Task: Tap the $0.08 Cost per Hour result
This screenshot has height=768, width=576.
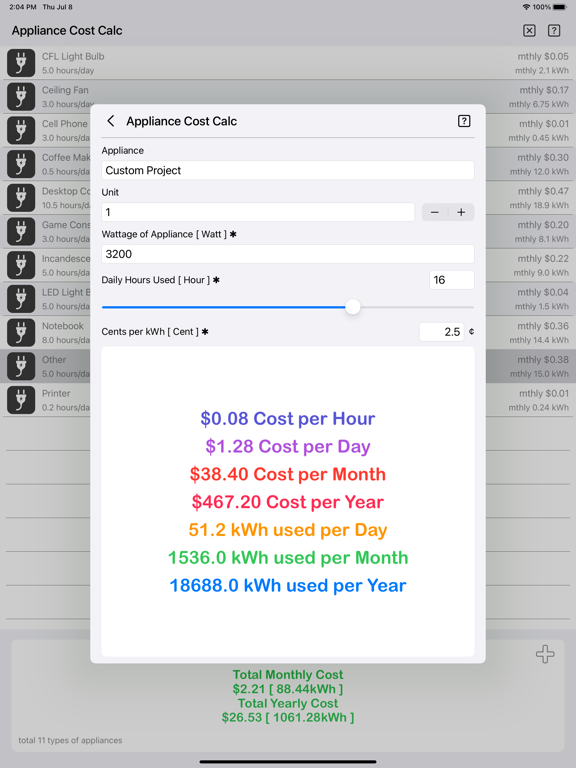Action: 288,419
